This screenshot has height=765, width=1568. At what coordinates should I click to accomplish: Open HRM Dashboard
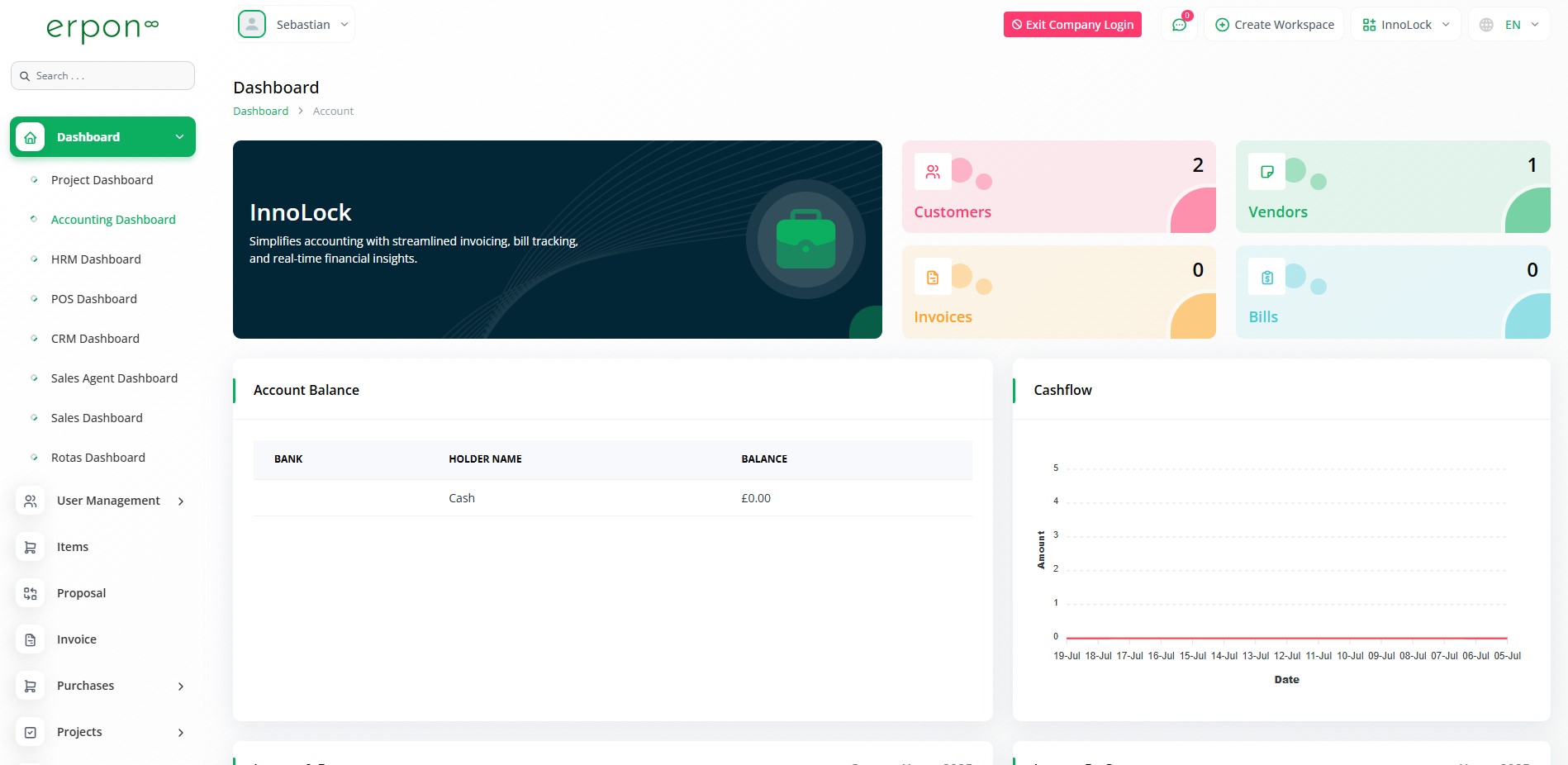(x=96, y=259)
